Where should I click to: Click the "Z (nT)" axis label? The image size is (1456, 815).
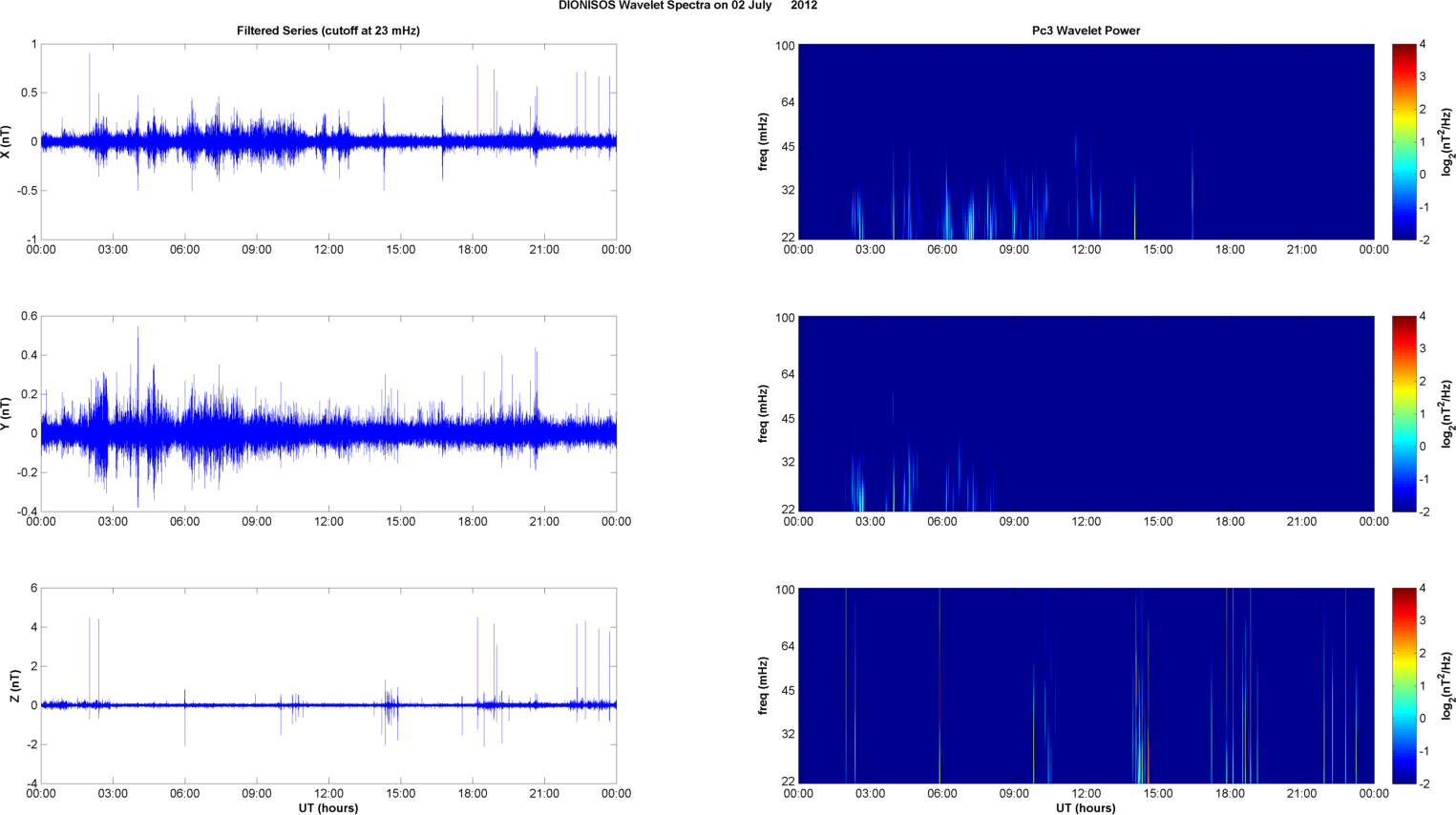click(15, 686)
